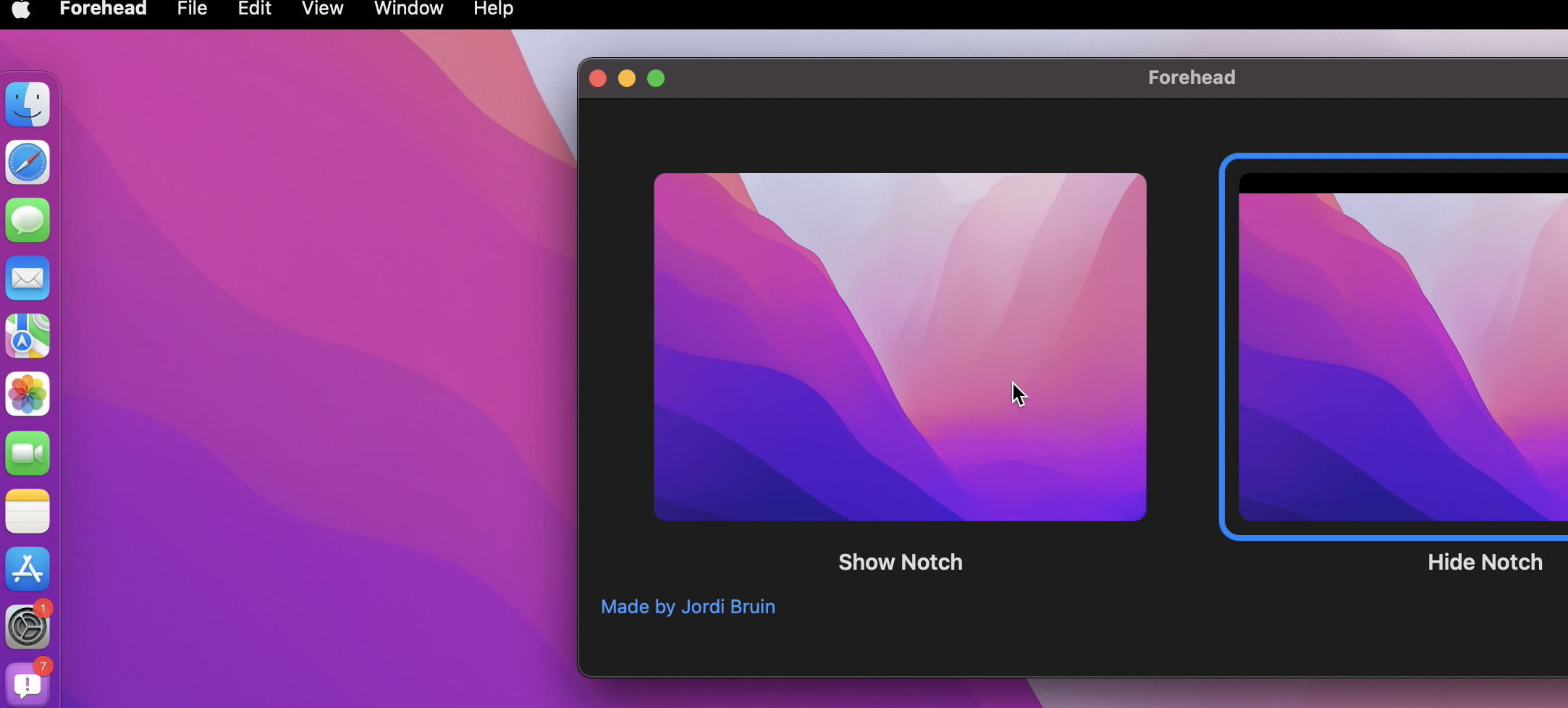The width and height of the screenshot is (1568, 708).
Task: Open the Photos app icon
Action: (x=28, y=395)
